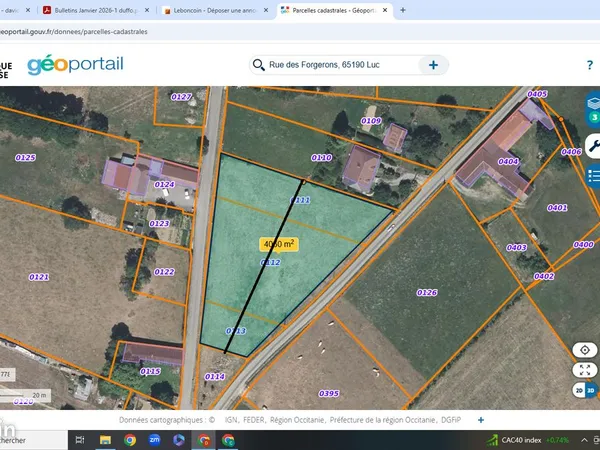The height and width of the screenshot is (450, 600).
Task: Open Windows Task View
Action: tap(80, 440)
